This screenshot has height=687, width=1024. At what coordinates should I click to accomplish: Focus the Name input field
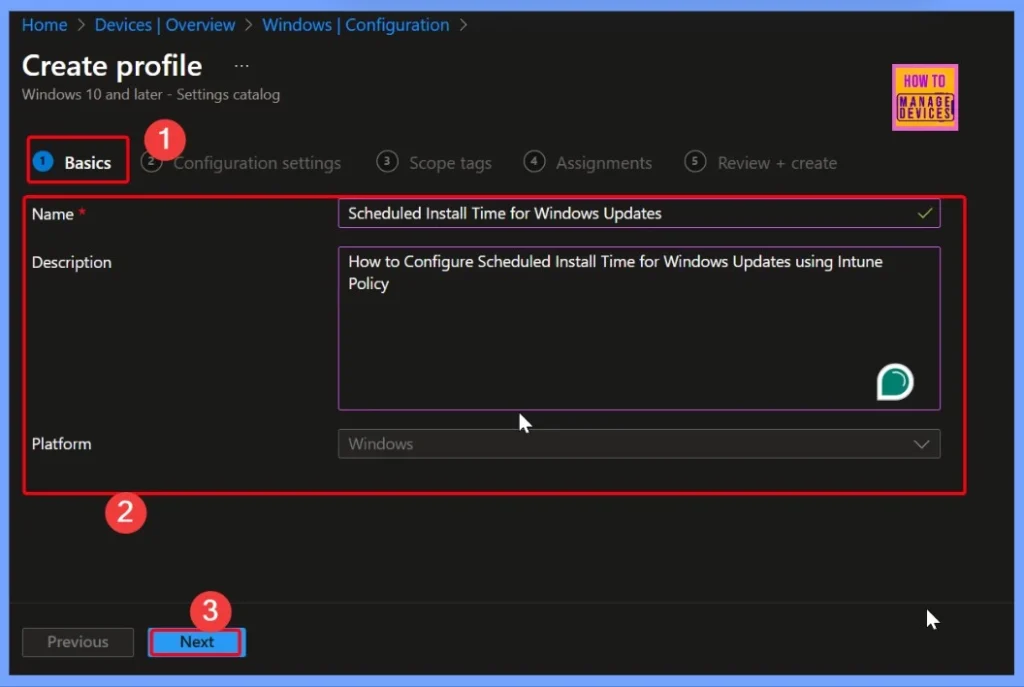(639, 214)
